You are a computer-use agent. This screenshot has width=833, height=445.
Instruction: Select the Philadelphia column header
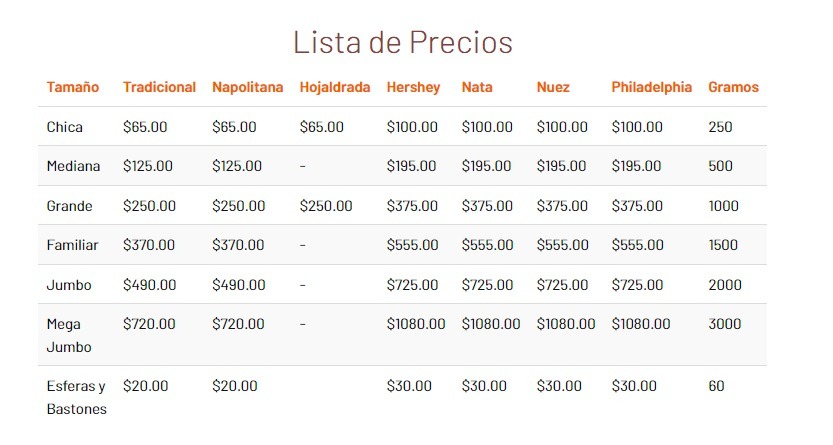pyautogui.click(x=651, y=87)
